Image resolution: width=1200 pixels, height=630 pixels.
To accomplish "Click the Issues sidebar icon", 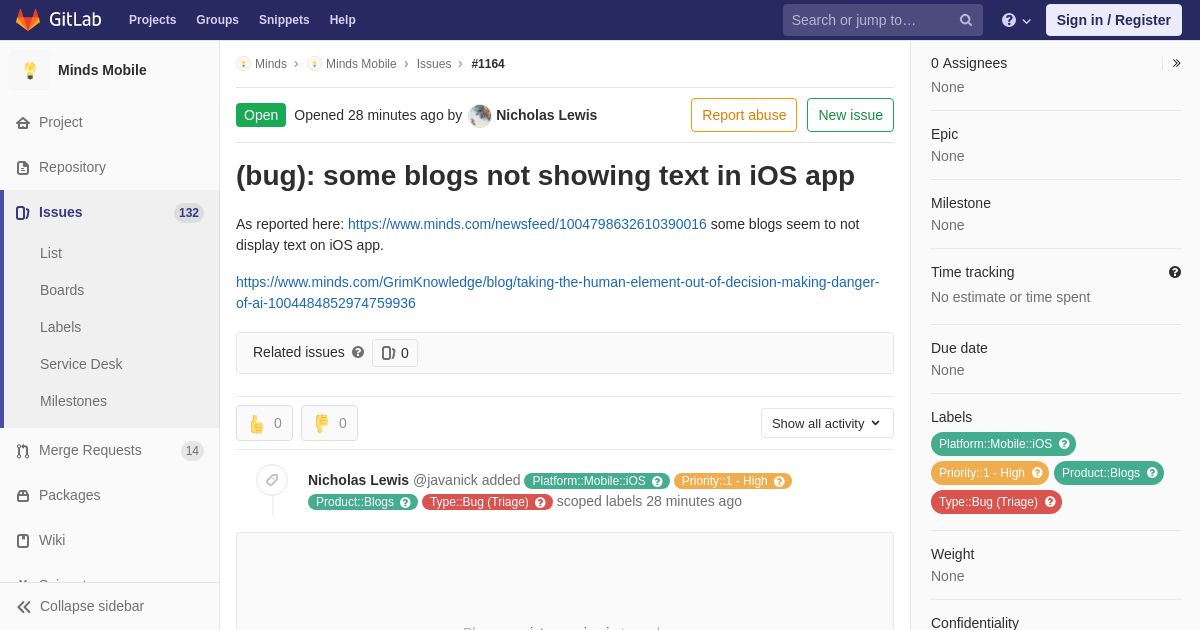I will point(23,213).
